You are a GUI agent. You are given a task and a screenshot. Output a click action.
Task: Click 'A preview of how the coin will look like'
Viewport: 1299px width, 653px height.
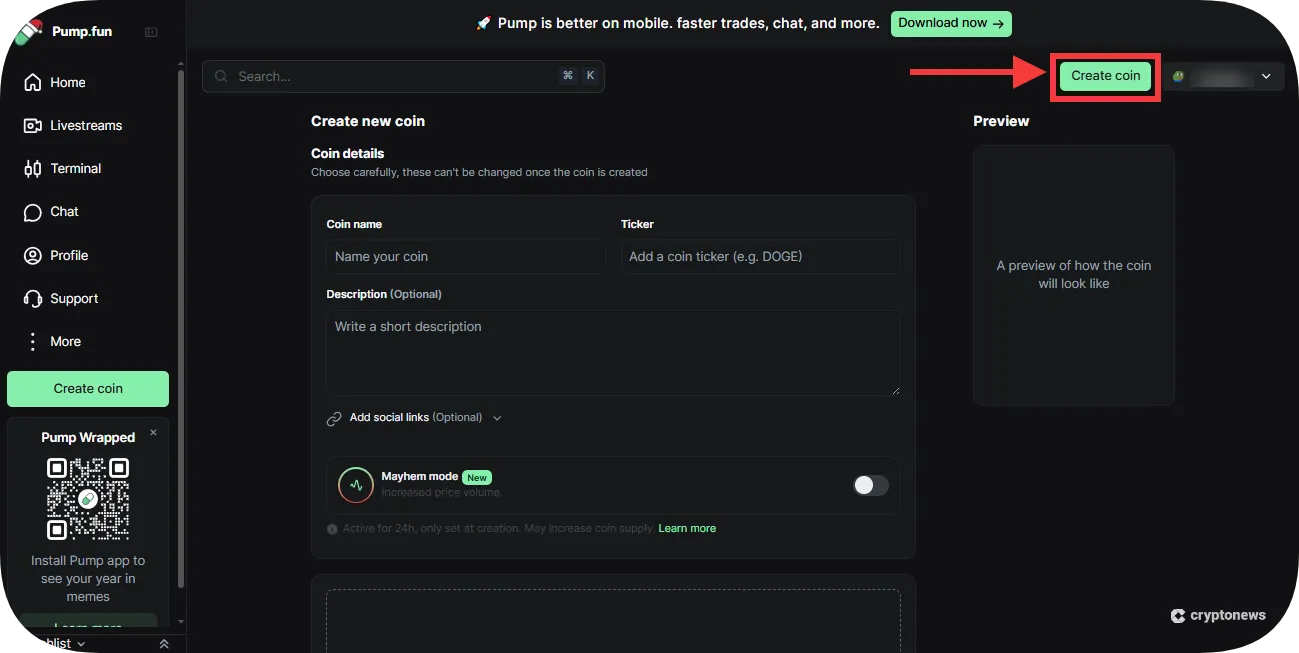pyautogui.click(x=1074, y=274)
